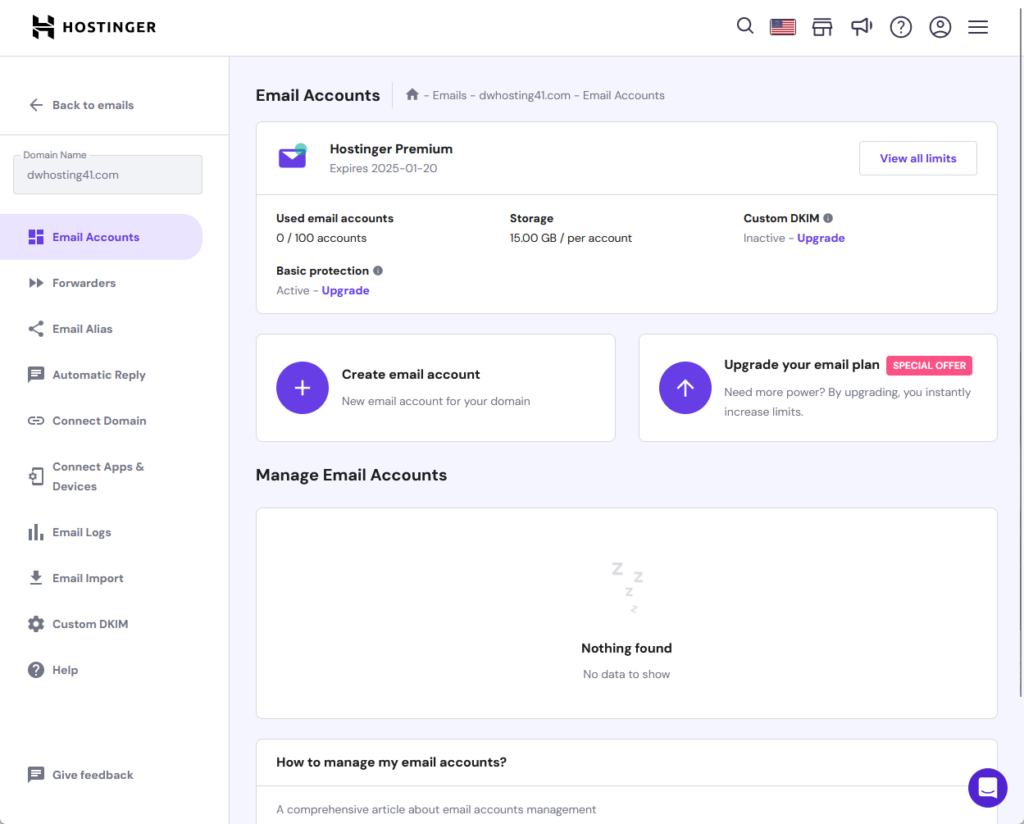Click the SPECIAL OFFER badge

point(929,366)
